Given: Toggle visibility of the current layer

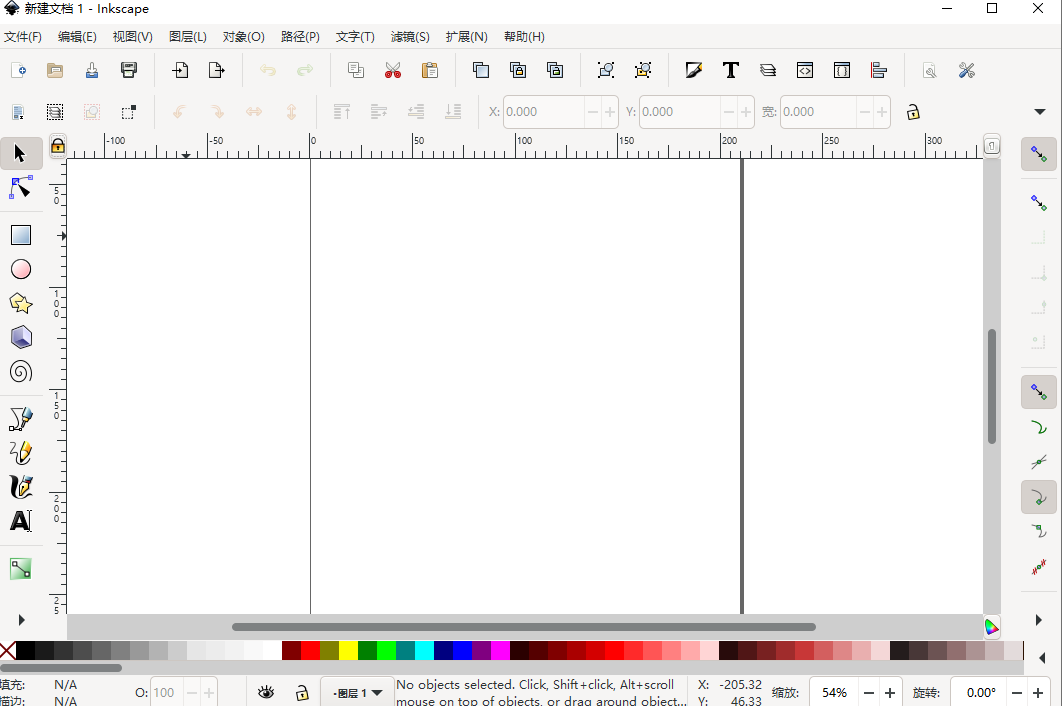Looking at the screenshot, I should pos(266,692).
